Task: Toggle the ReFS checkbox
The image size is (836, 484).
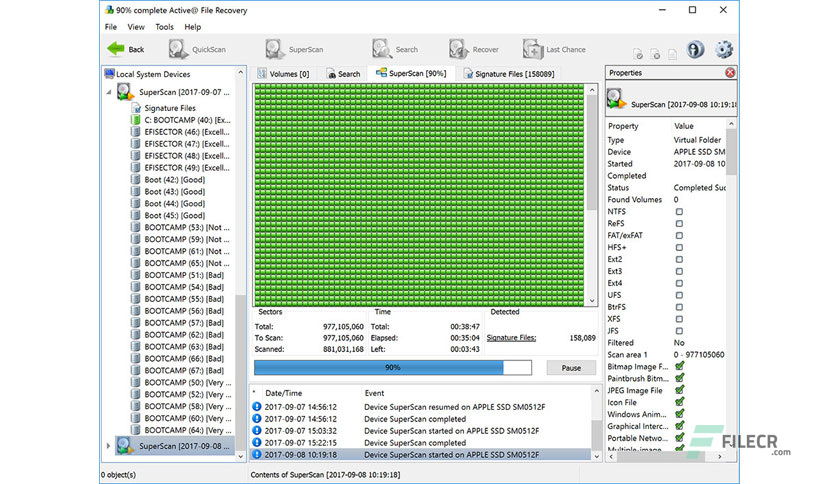Action: (679, 223)
